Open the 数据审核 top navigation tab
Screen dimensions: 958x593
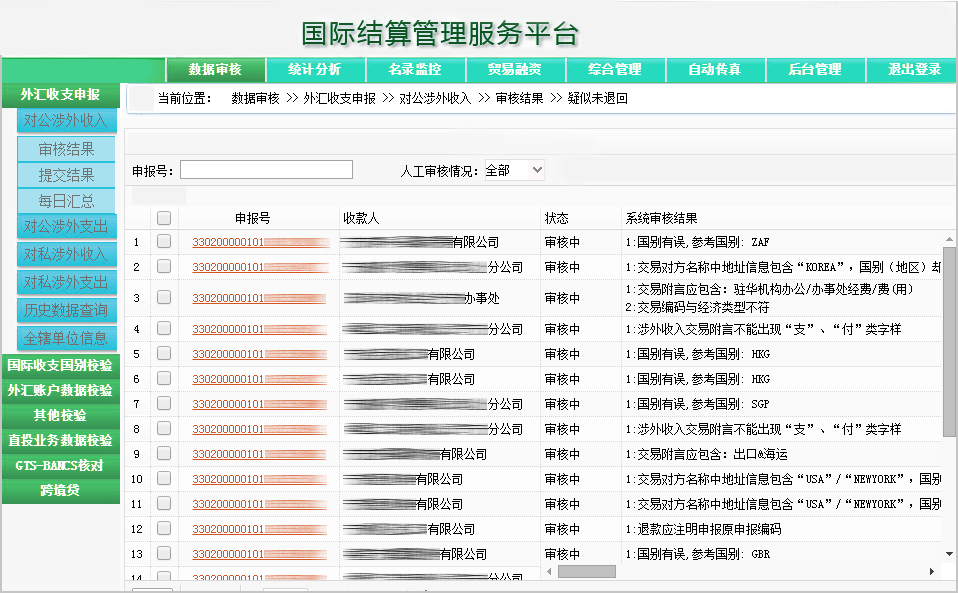tap(215, 70)
